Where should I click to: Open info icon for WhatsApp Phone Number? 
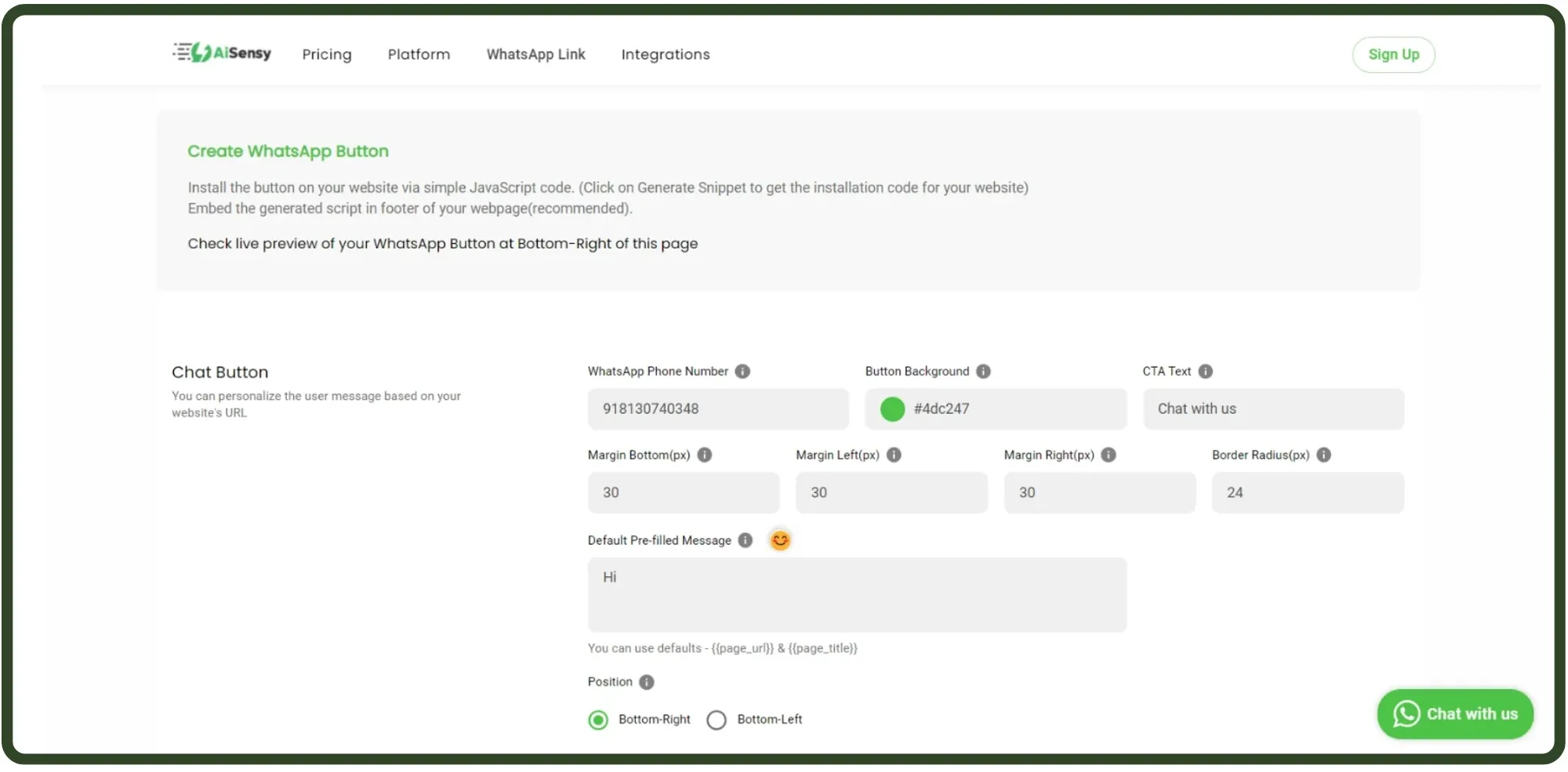[x=742, y=372]
